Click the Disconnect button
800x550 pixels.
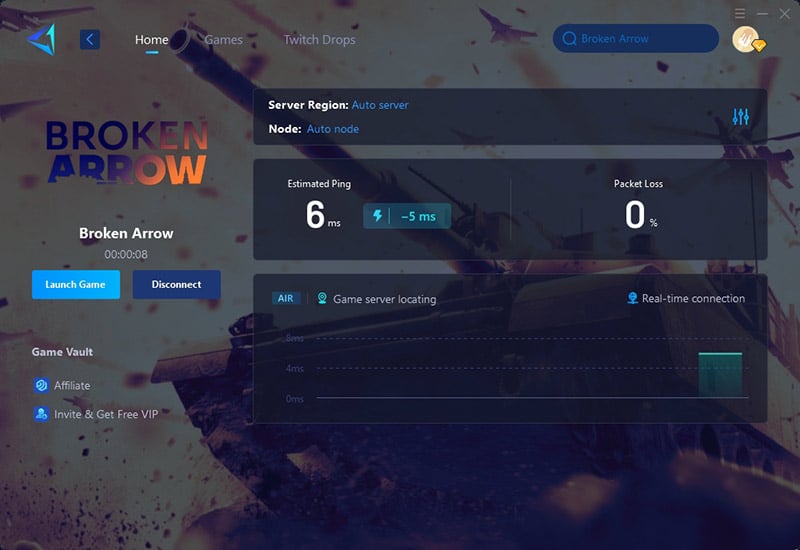click(x=177, y=285)
